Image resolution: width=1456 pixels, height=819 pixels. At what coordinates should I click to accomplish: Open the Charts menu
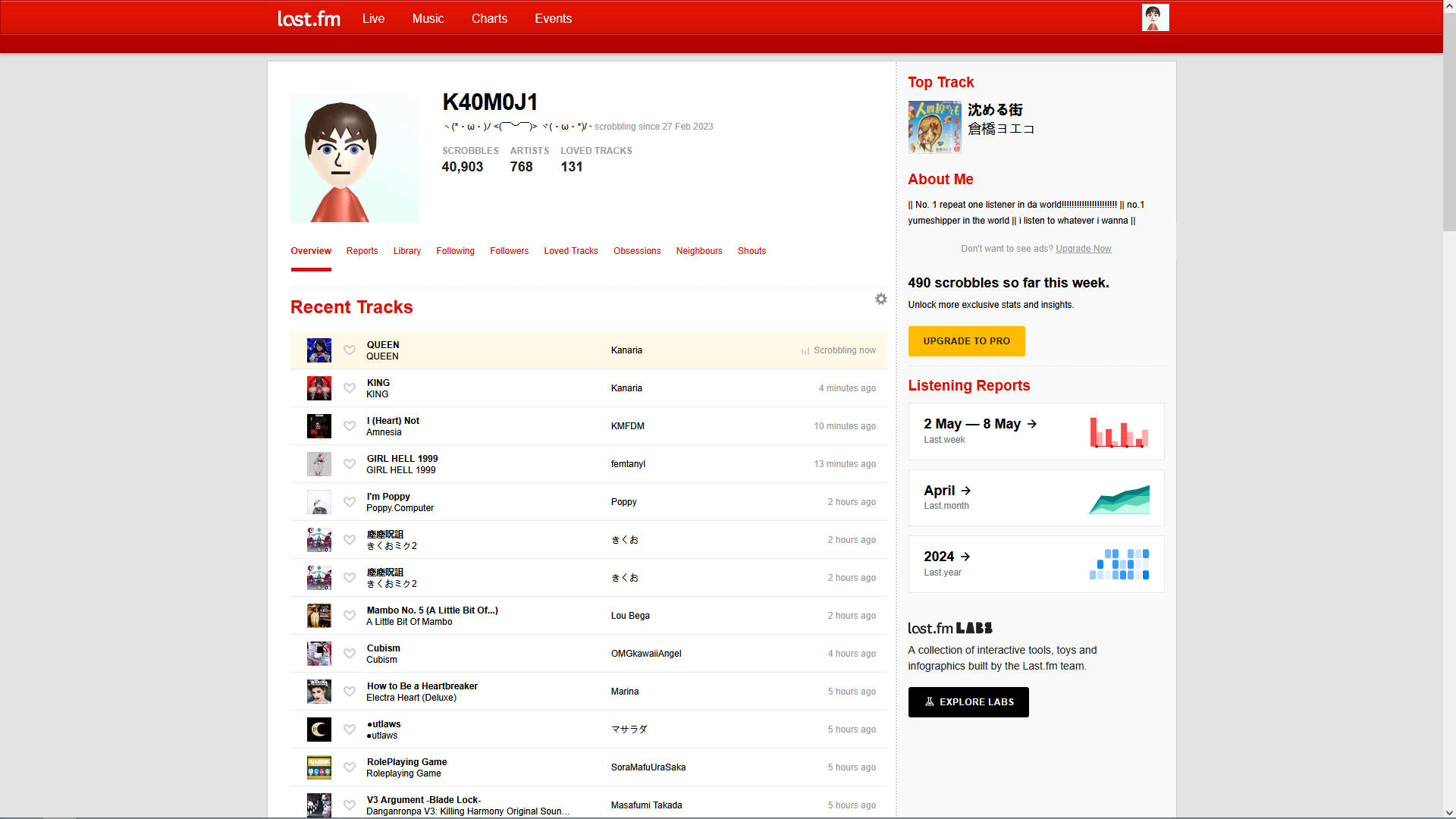click(489, 18)
